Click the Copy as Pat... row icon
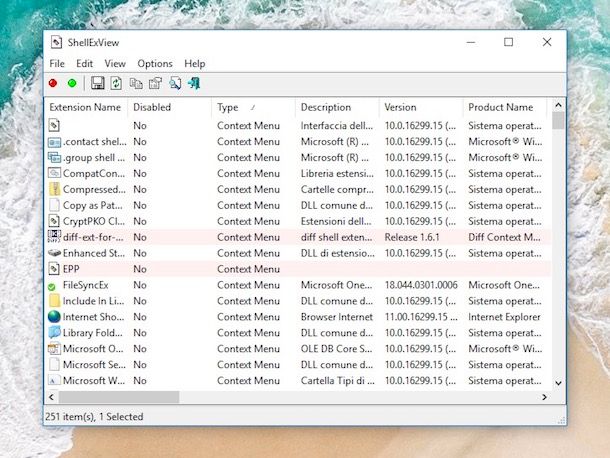This screenshot has height=458, width=610. tap(54, 205)
